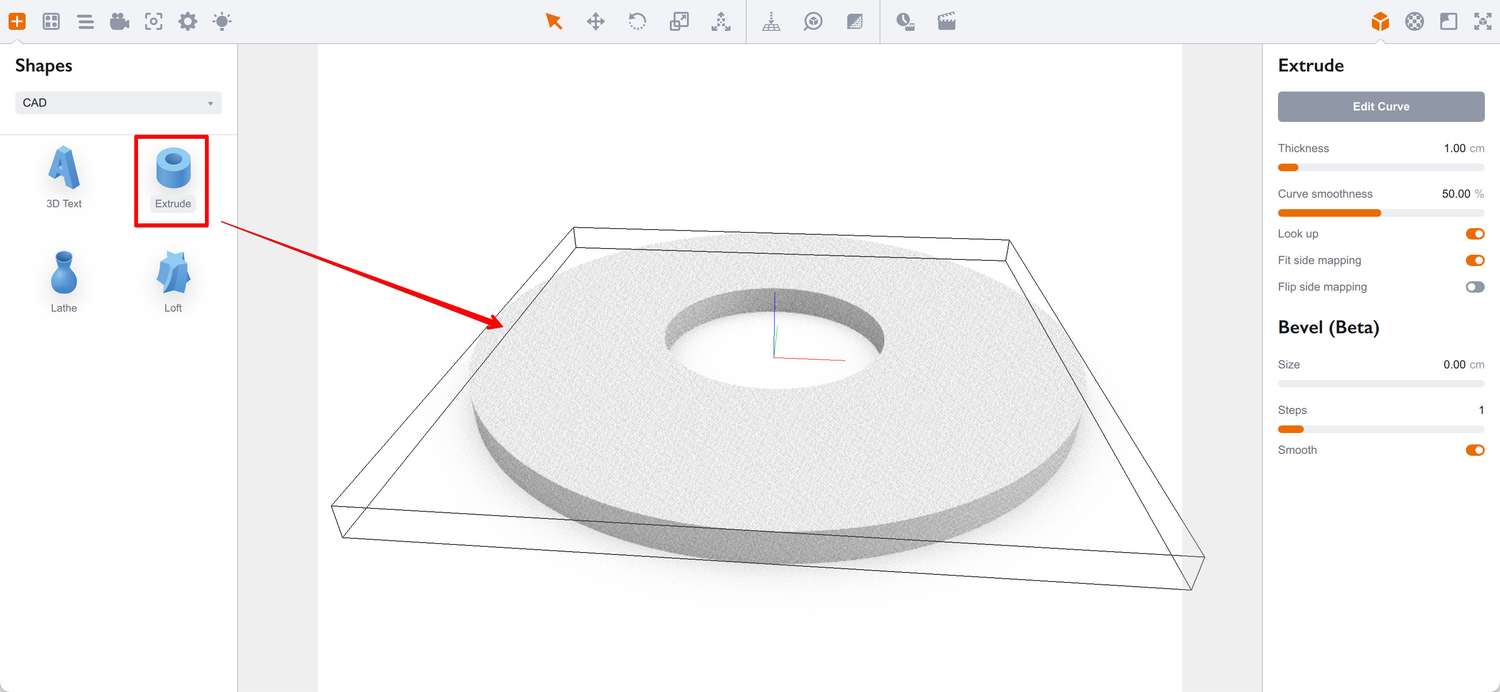Image resolution: width=1500 pixels, height=692 pixels.
Task: Adjust the Thickness slider
Action: pos(1381,167)
